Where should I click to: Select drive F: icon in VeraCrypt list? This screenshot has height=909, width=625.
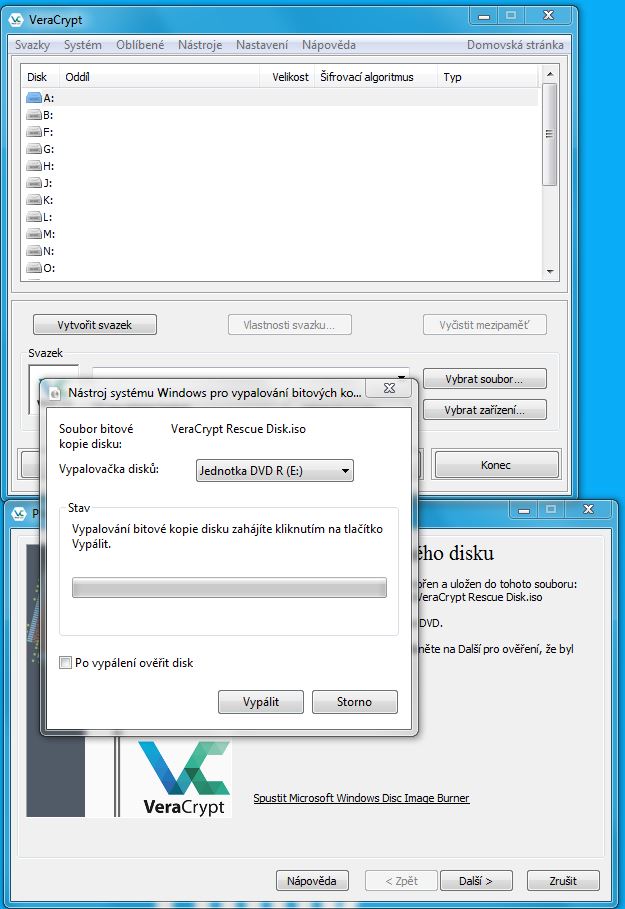coord(34,132)
